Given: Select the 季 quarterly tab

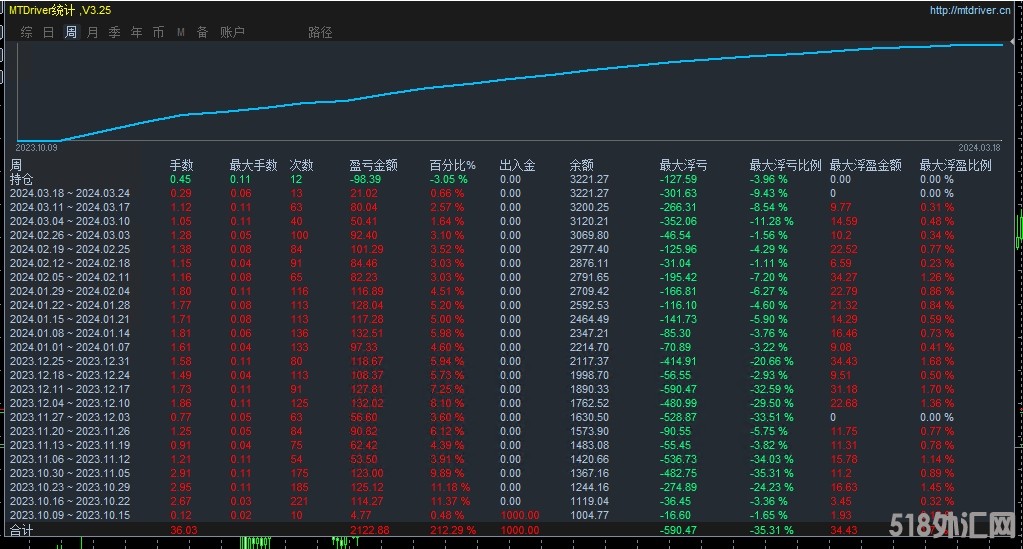Looking at the screenshot, I should [x=115, y=32].
